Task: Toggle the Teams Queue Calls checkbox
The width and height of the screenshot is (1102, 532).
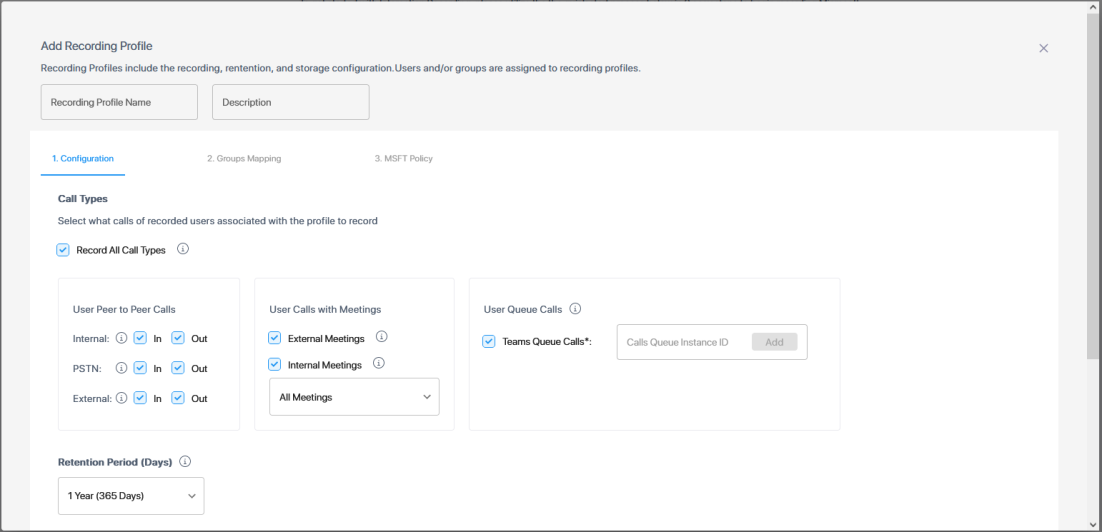Action: (x=489, y=341)
